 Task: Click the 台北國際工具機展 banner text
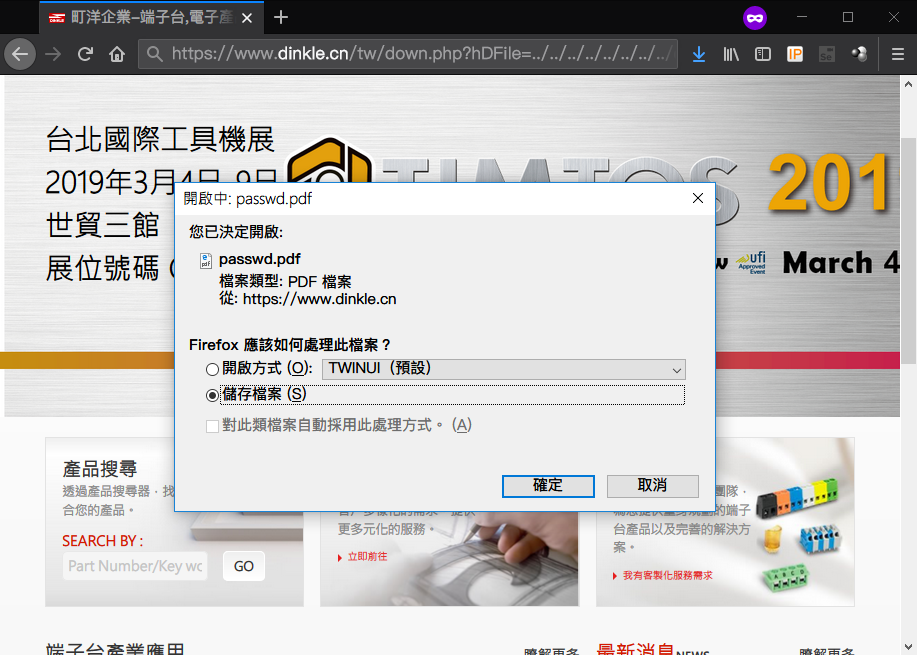[160, 139]
